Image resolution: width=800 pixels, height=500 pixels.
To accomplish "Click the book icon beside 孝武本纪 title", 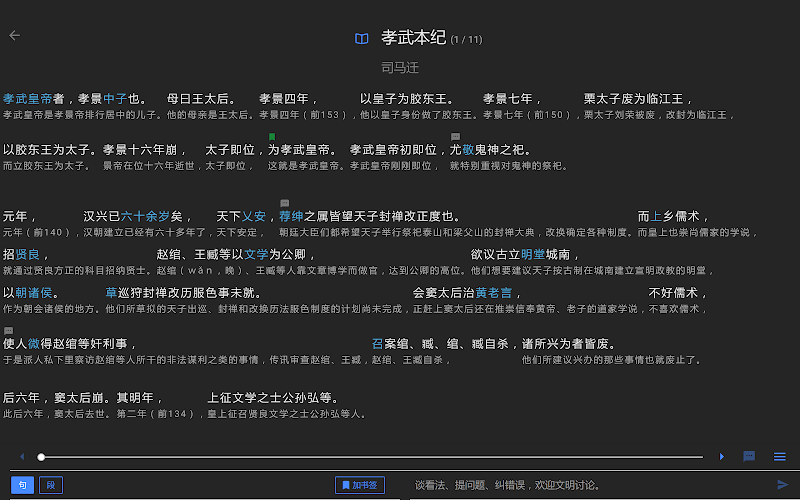I will coord(362,39).
